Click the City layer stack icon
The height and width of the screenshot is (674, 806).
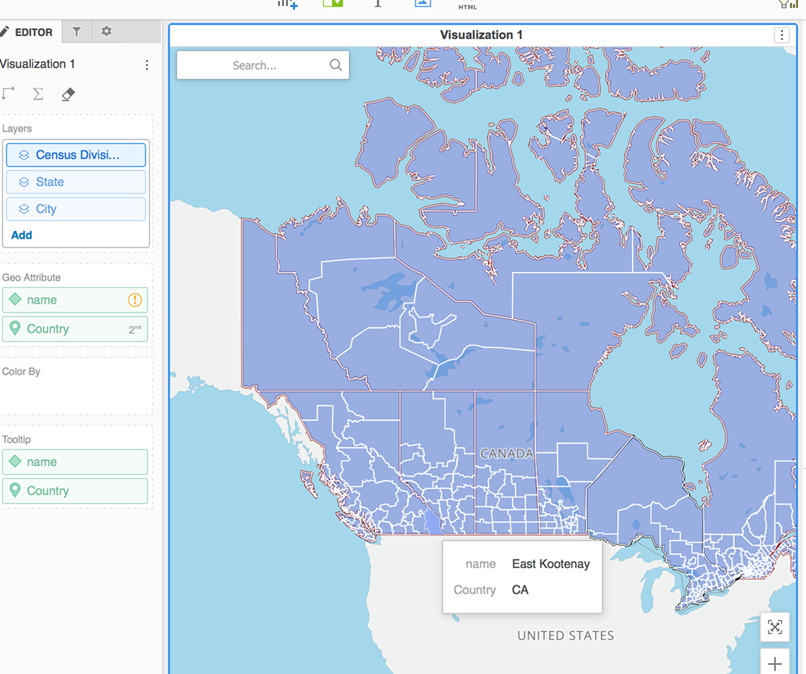[24, 209]
